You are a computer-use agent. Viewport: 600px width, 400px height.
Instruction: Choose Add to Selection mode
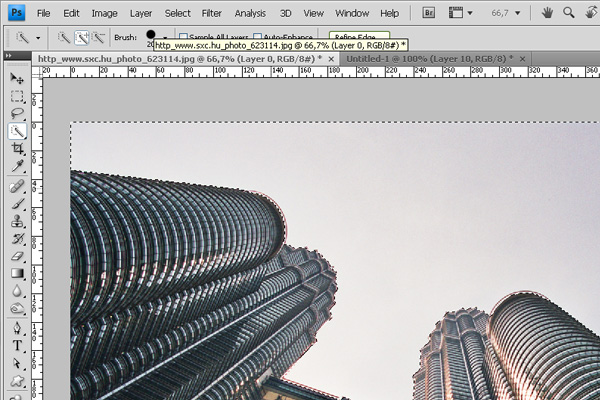coord(82,38)
